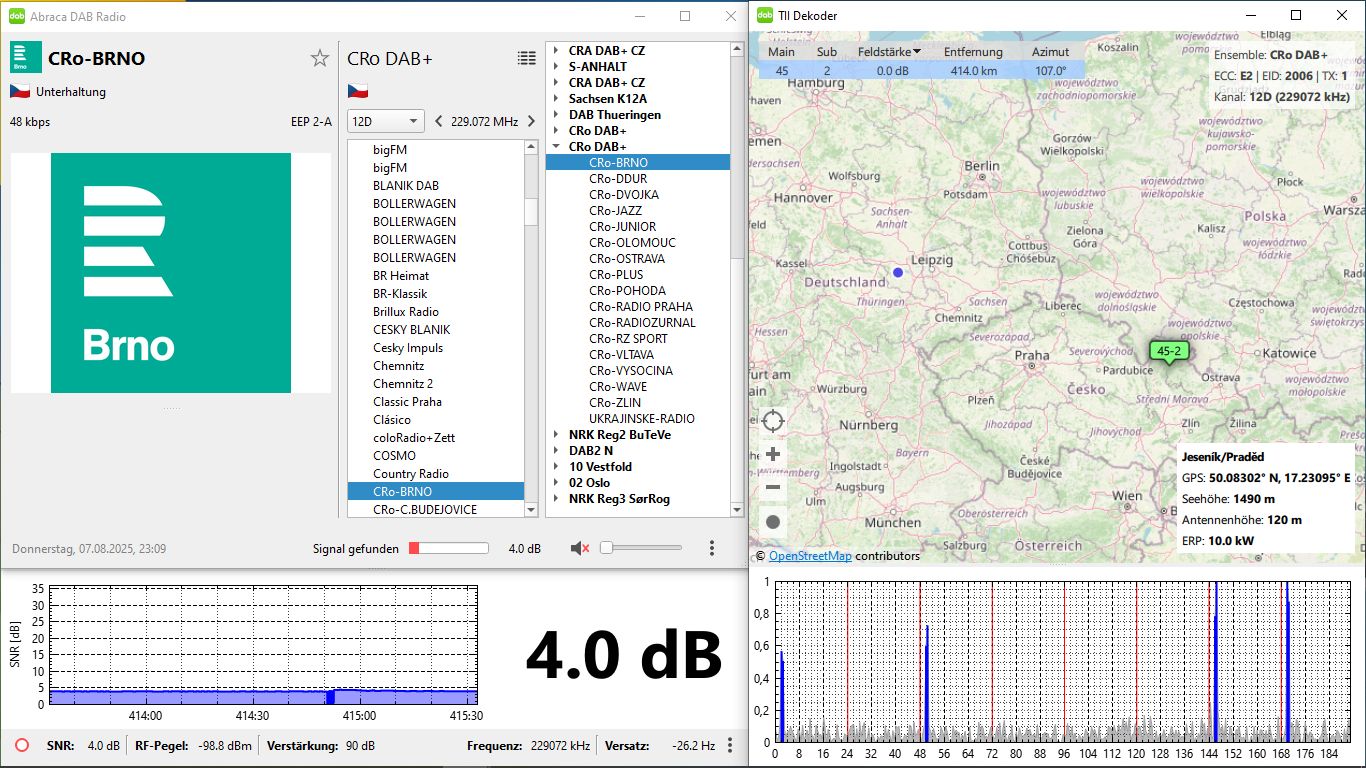This screenshot has height=768, width=1366.
Task: Click the volume slider track
Action: [645, 548]
